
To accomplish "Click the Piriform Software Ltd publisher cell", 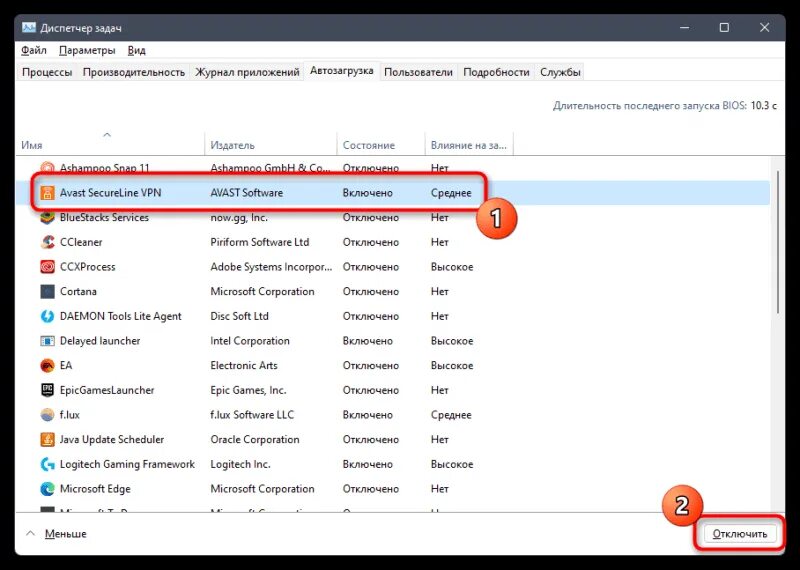I will (260, 242).
